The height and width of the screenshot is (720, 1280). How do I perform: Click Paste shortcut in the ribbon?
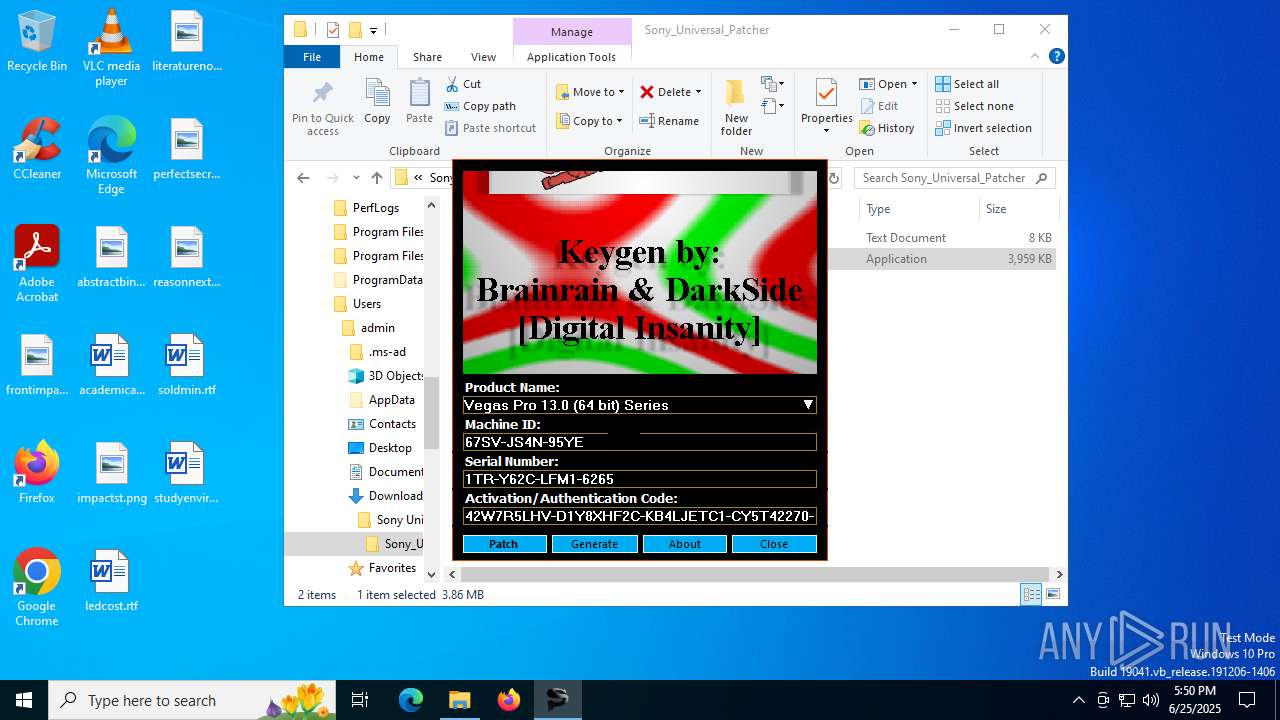click(x=491, y=128)
